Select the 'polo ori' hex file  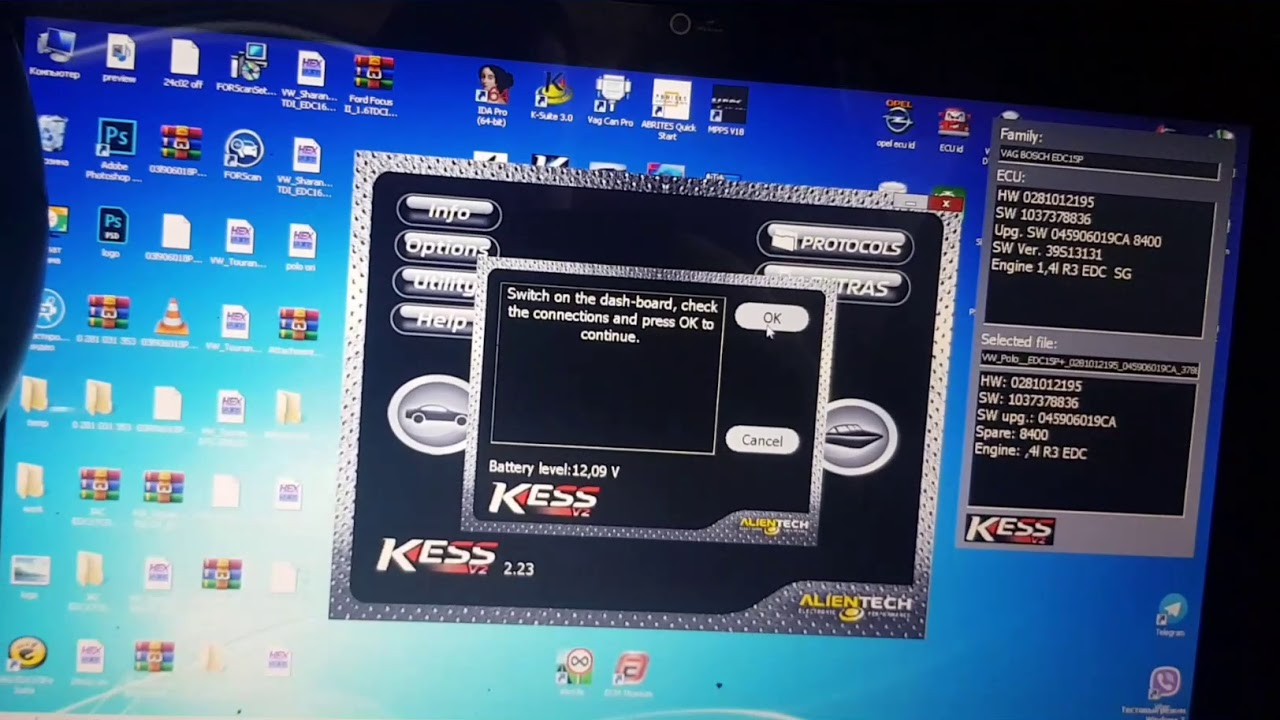pyautogui.click(x=301, y=245)
